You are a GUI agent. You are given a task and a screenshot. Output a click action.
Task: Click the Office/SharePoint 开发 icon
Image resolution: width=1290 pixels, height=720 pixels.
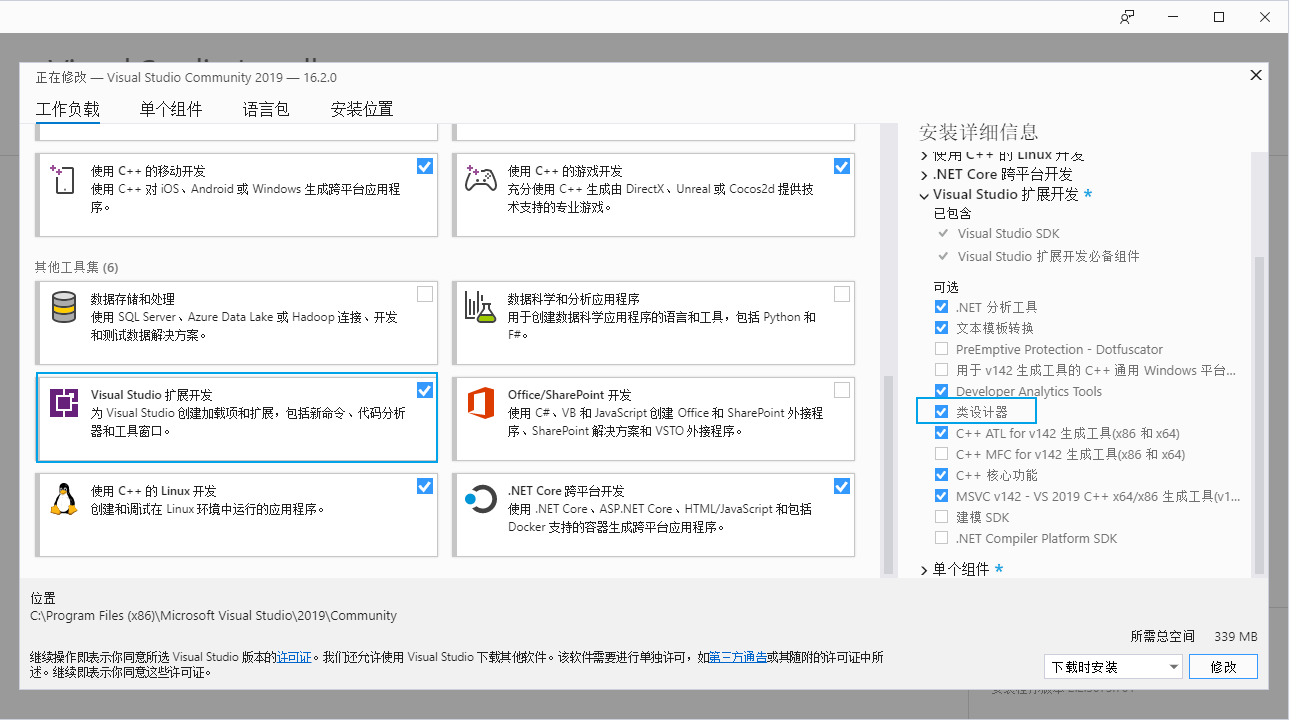(479, 402)
